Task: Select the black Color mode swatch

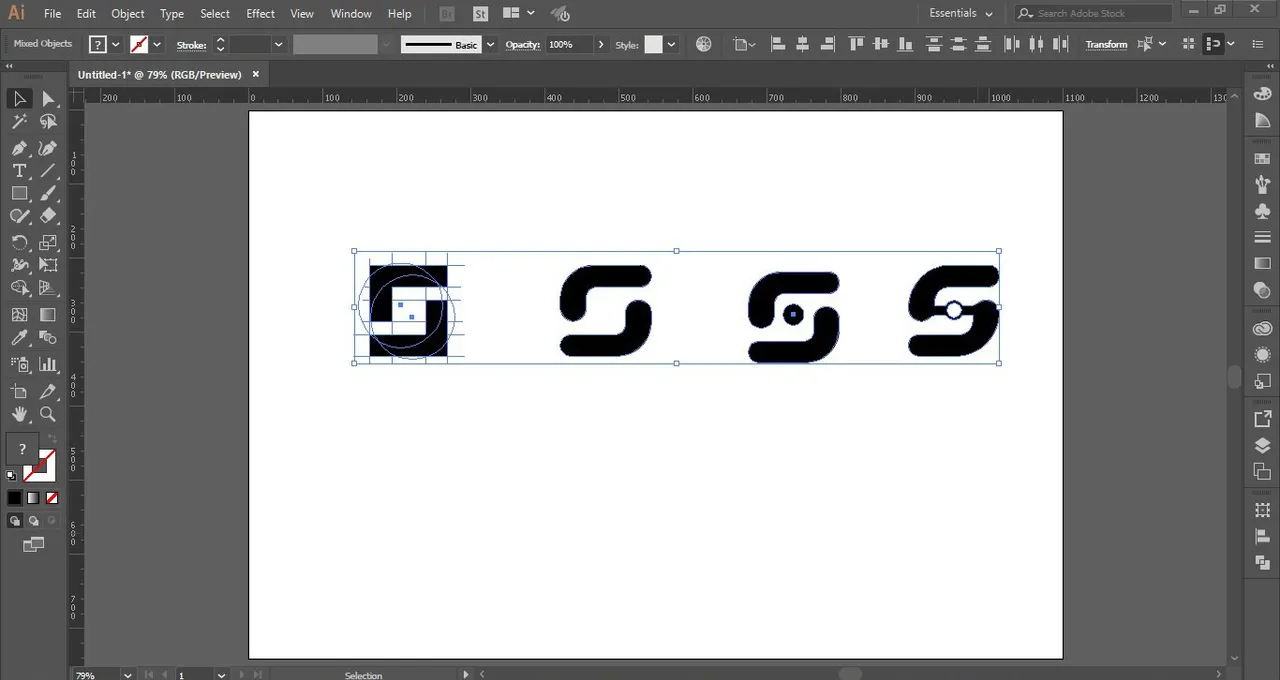Action: pos(14,497)
